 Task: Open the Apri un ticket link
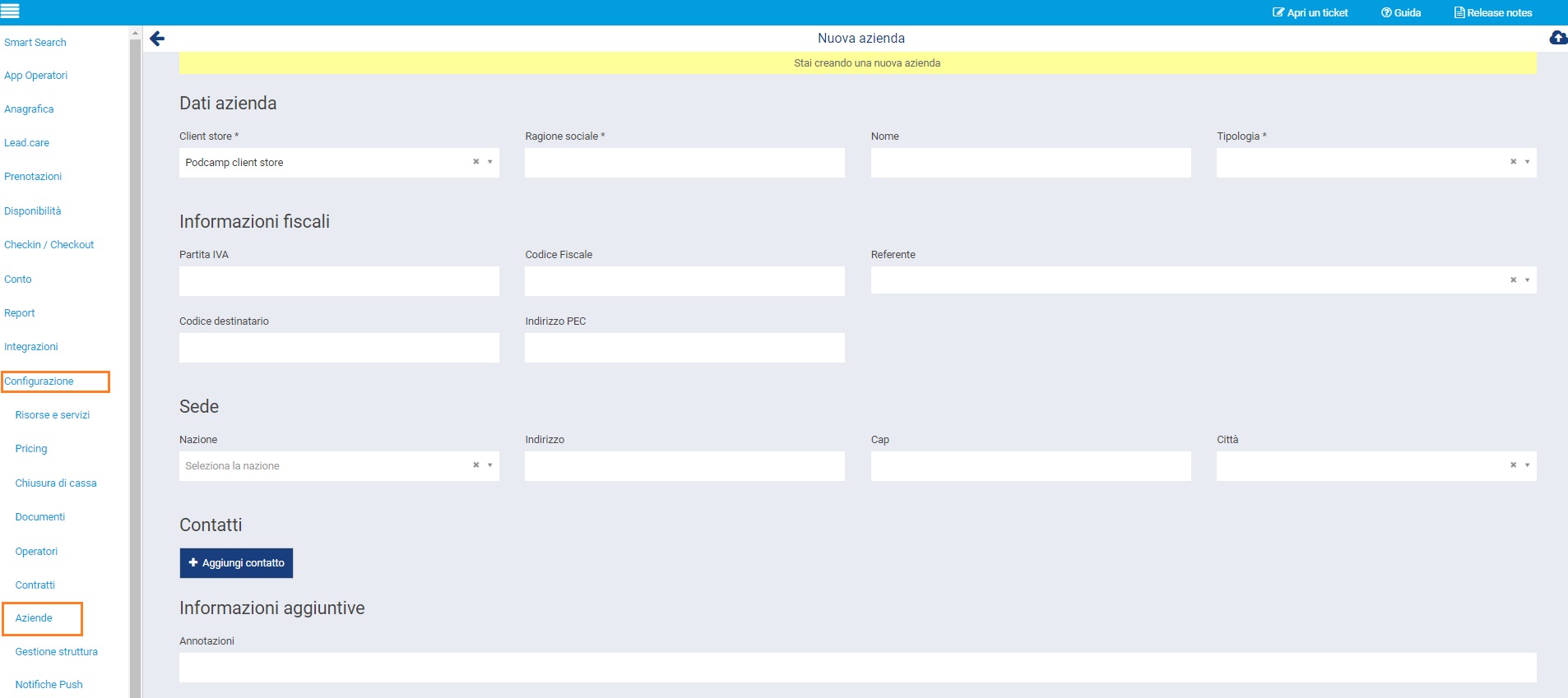(1310, 12)
